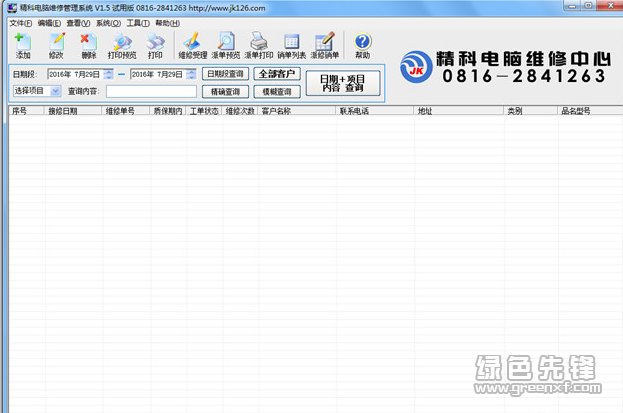The width and height of the screenshot is (623, 413).
Task: Click the 日期段查询 button
Action: [x=225, y=74]
